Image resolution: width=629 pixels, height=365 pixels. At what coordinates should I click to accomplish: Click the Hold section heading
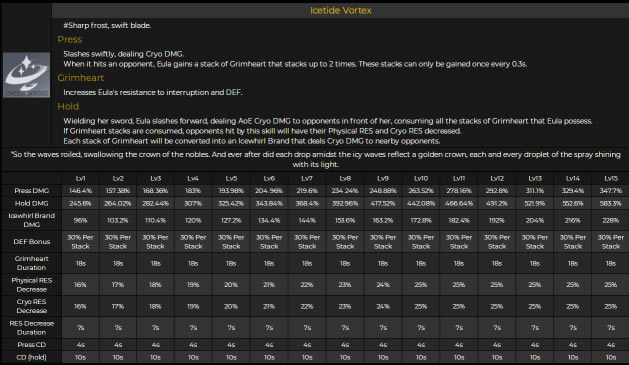point(68,106)
